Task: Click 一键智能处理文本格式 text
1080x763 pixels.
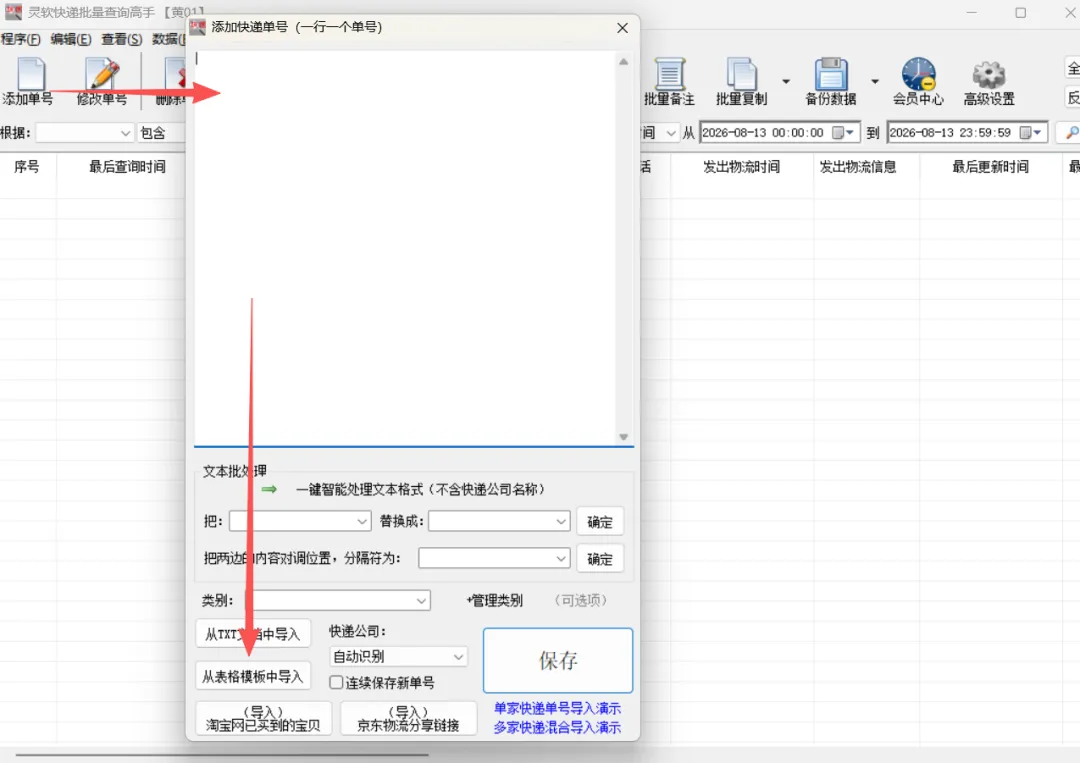Action: coord(420,490)
